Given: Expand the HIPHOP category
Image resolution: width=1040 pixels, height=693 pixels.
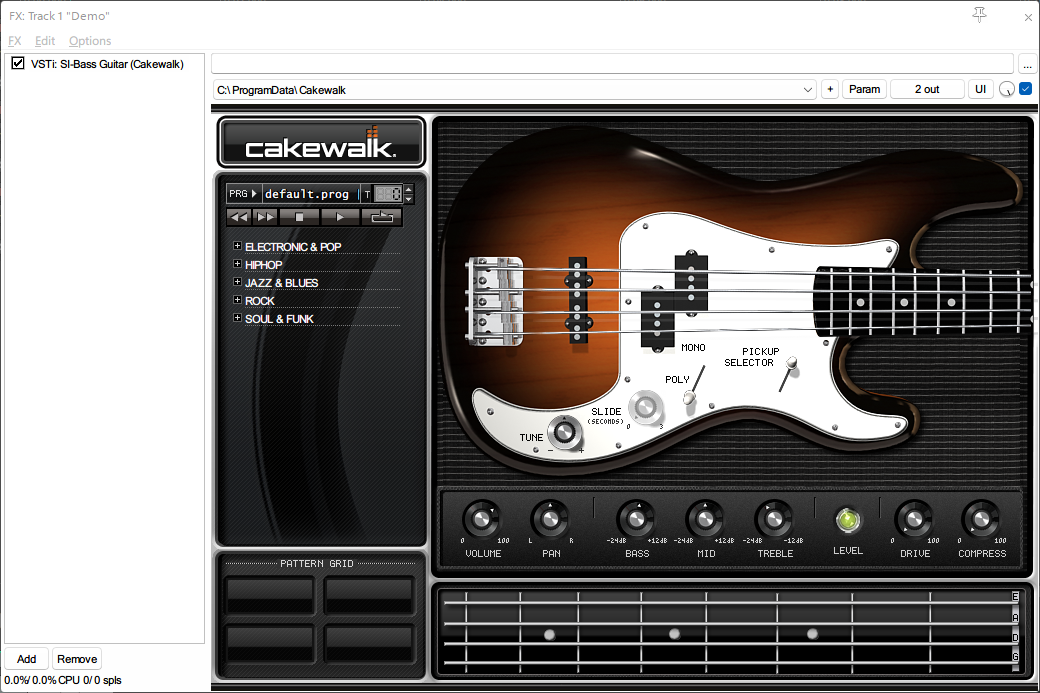Looking at the screenshot, I should (237, 264).
